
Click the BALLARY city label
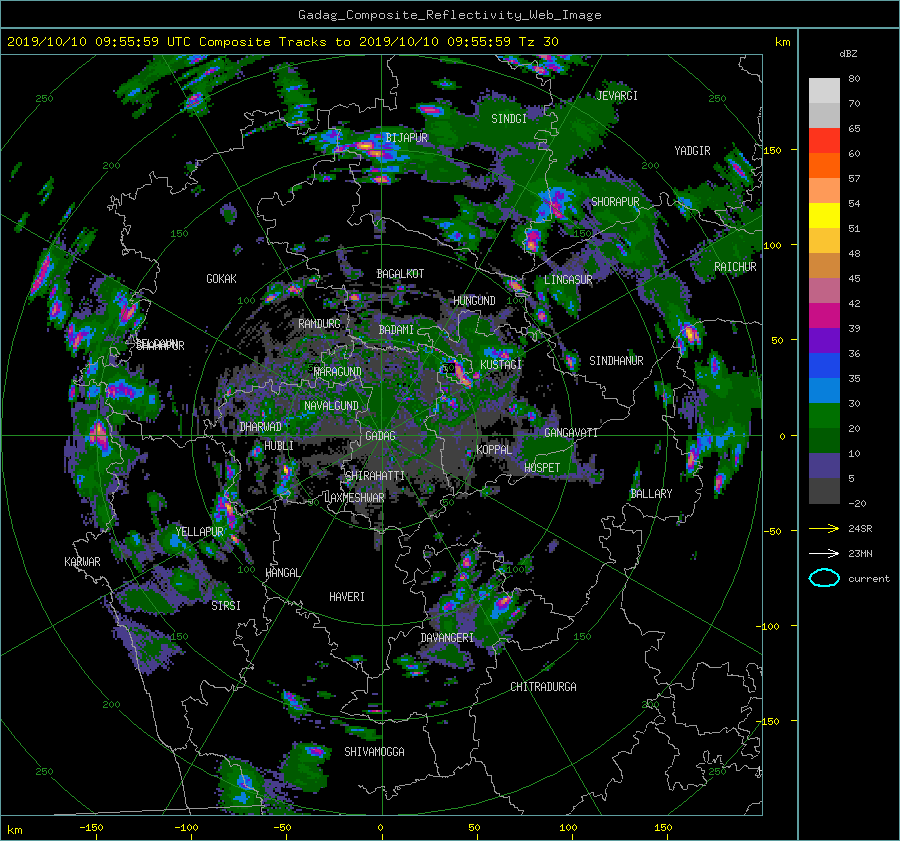coord(651,494)
